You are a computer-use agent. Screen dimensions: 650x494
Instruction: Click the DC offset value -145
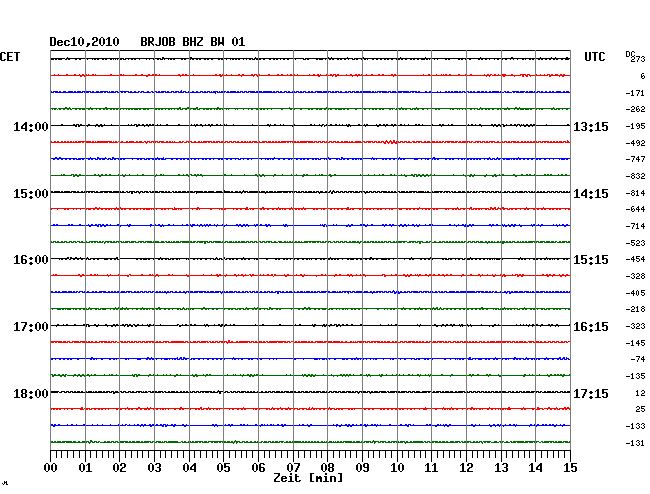point(635,343)
